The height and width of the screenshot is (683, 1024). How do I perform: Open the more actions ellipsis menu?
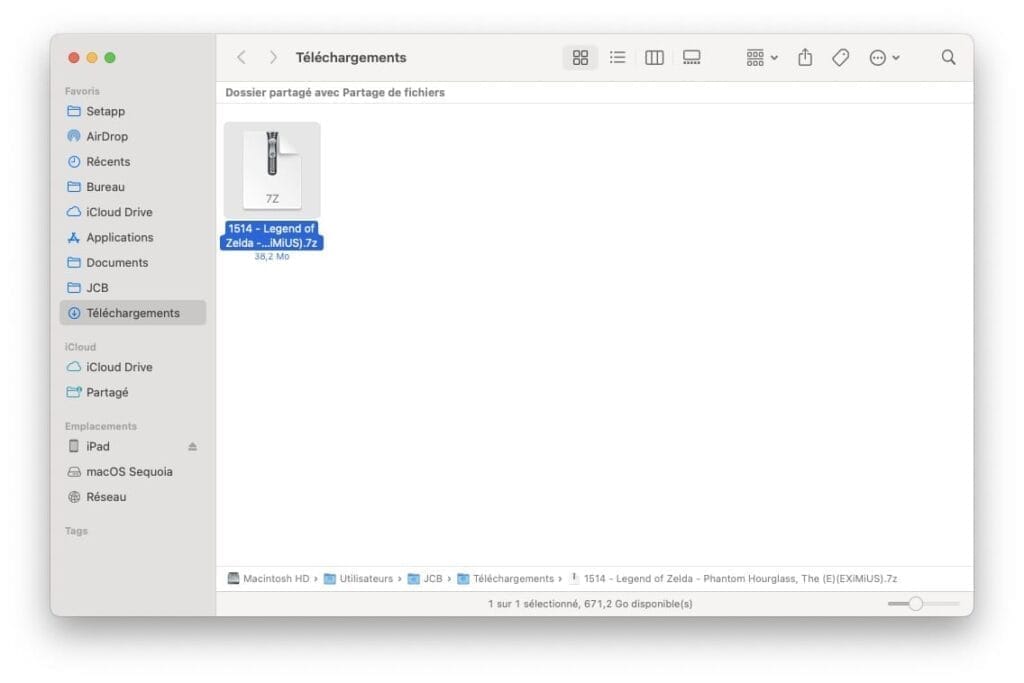884,58
